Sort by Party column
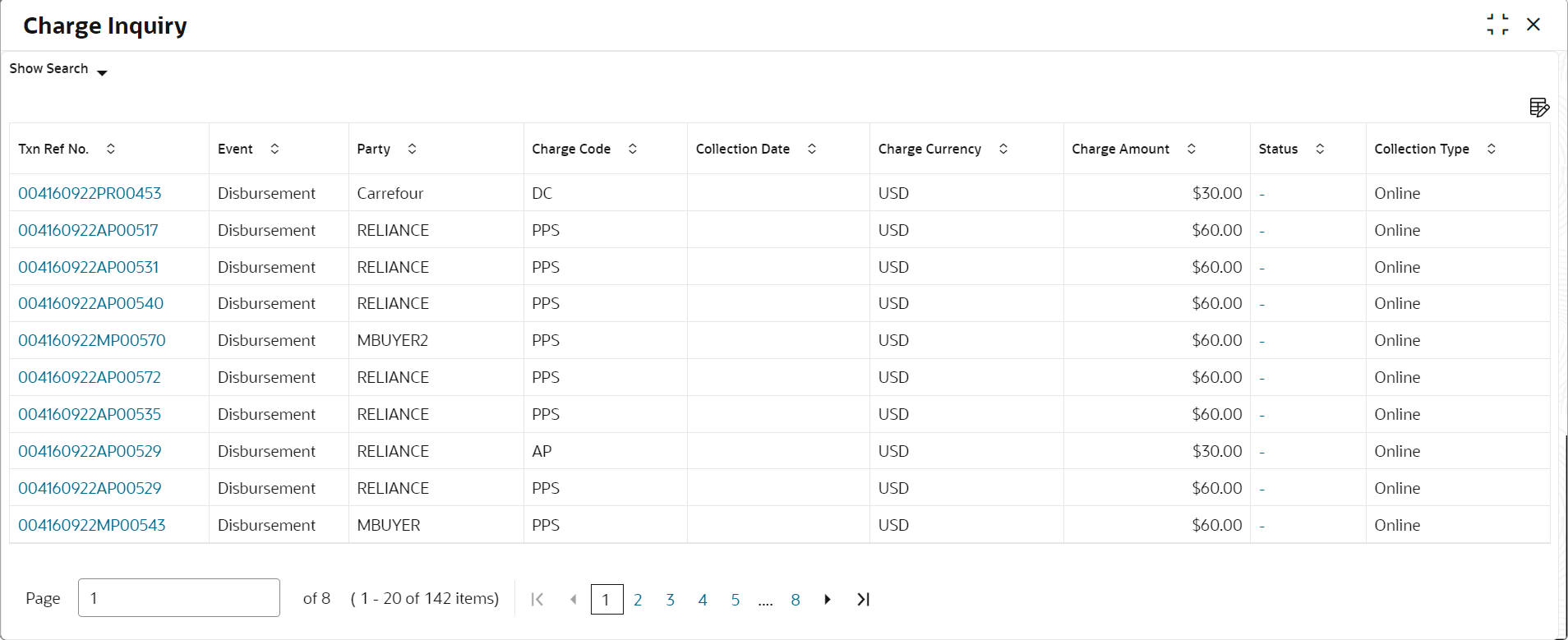Image resolution: width=1568 pixels, height=640 pixels. tap(412, 149)
